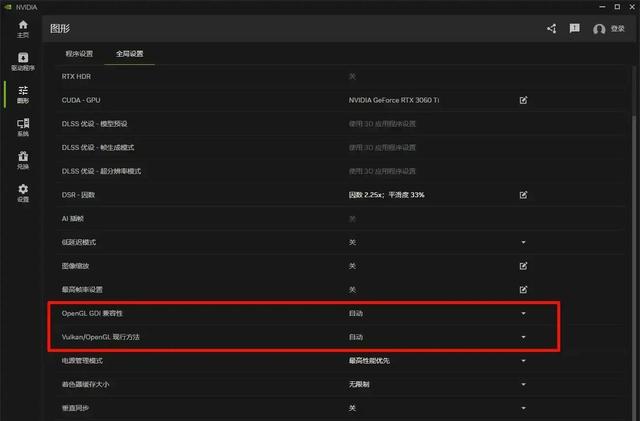Click the 因数 2.25x; 平滑度 33% value
Viewport: 640px width, 421px height.
pos(386,195)
